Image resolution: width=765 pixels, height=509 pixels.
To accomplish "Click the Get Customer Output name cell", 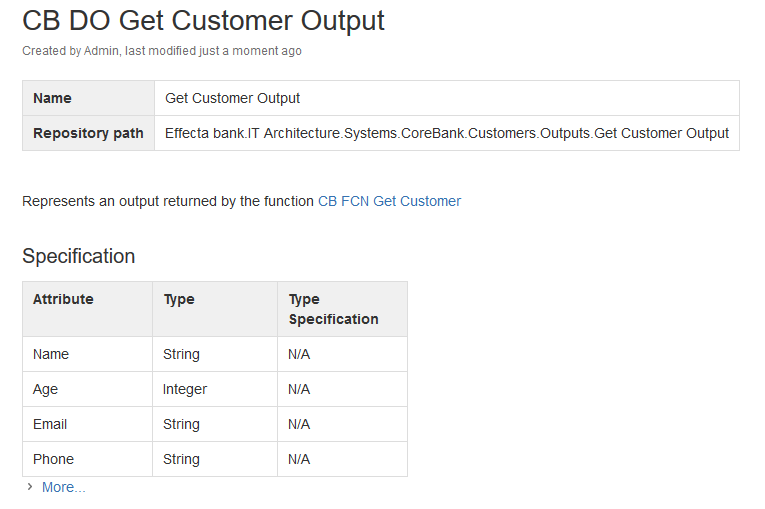I will tap(446, 98).
